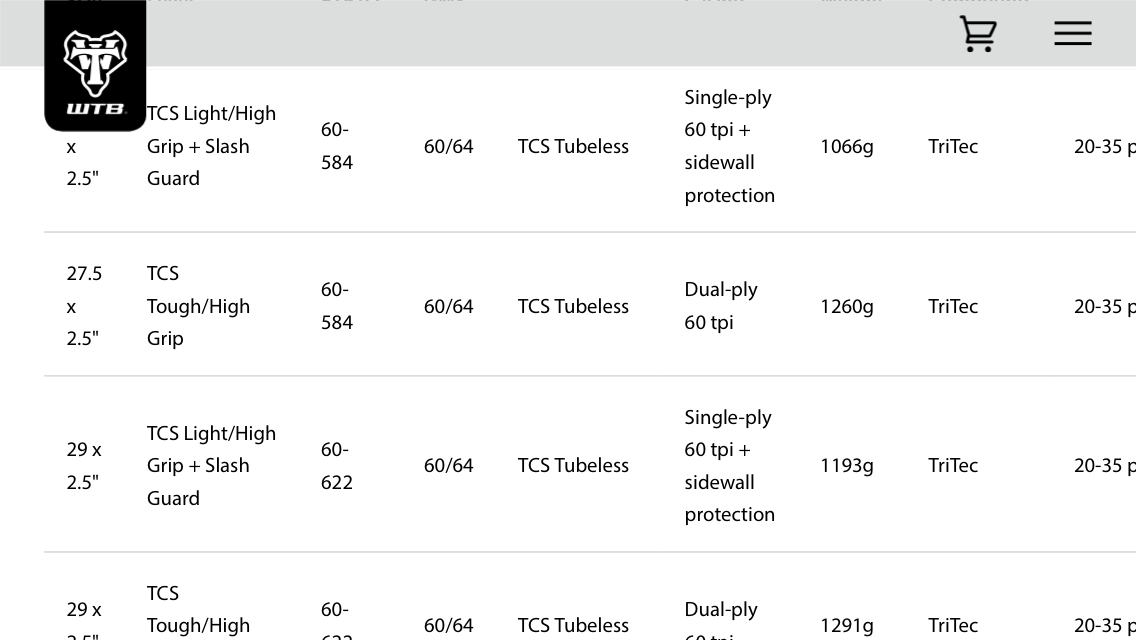This screenshot has height=640, width=1136.
Task: Click "TCS Tubeless" in the 1260g row
Action: click(573, 306)
